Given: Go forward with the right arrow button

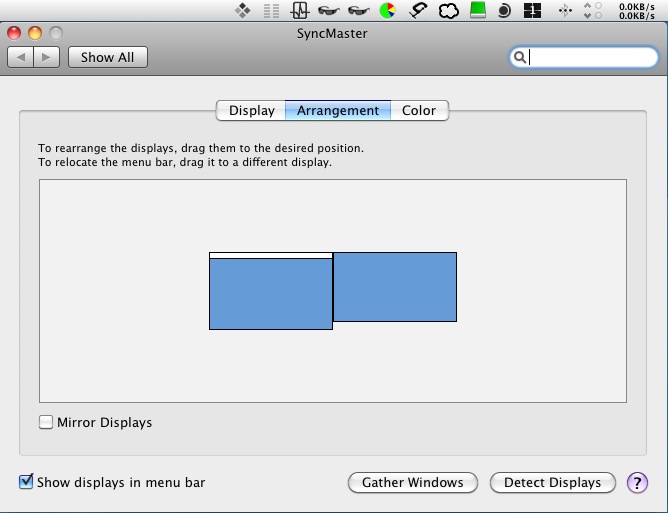Looking at the screenshot, I should (46, 57).
